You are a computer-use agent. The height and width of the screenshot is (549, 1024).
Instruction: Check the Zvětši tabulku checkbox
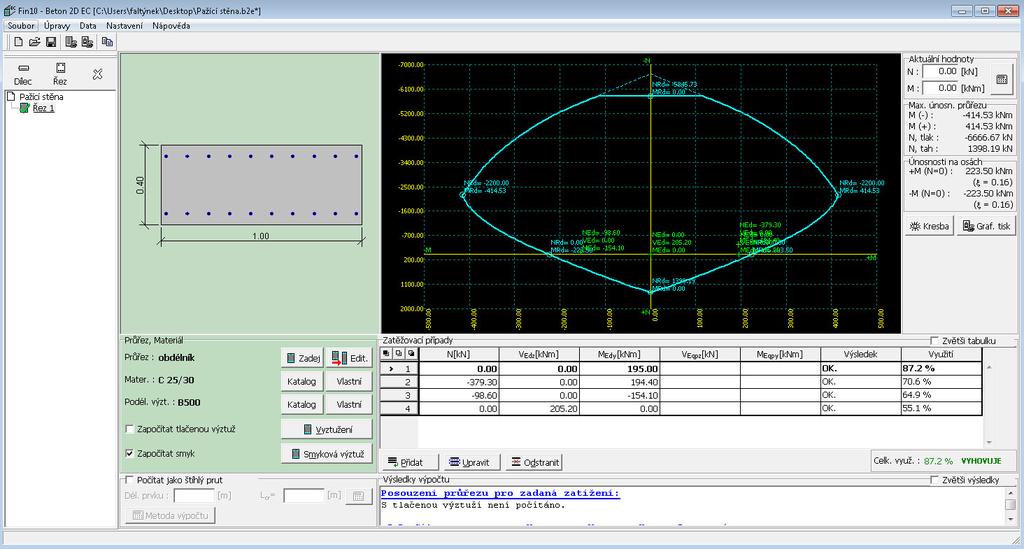coord(935,341)
